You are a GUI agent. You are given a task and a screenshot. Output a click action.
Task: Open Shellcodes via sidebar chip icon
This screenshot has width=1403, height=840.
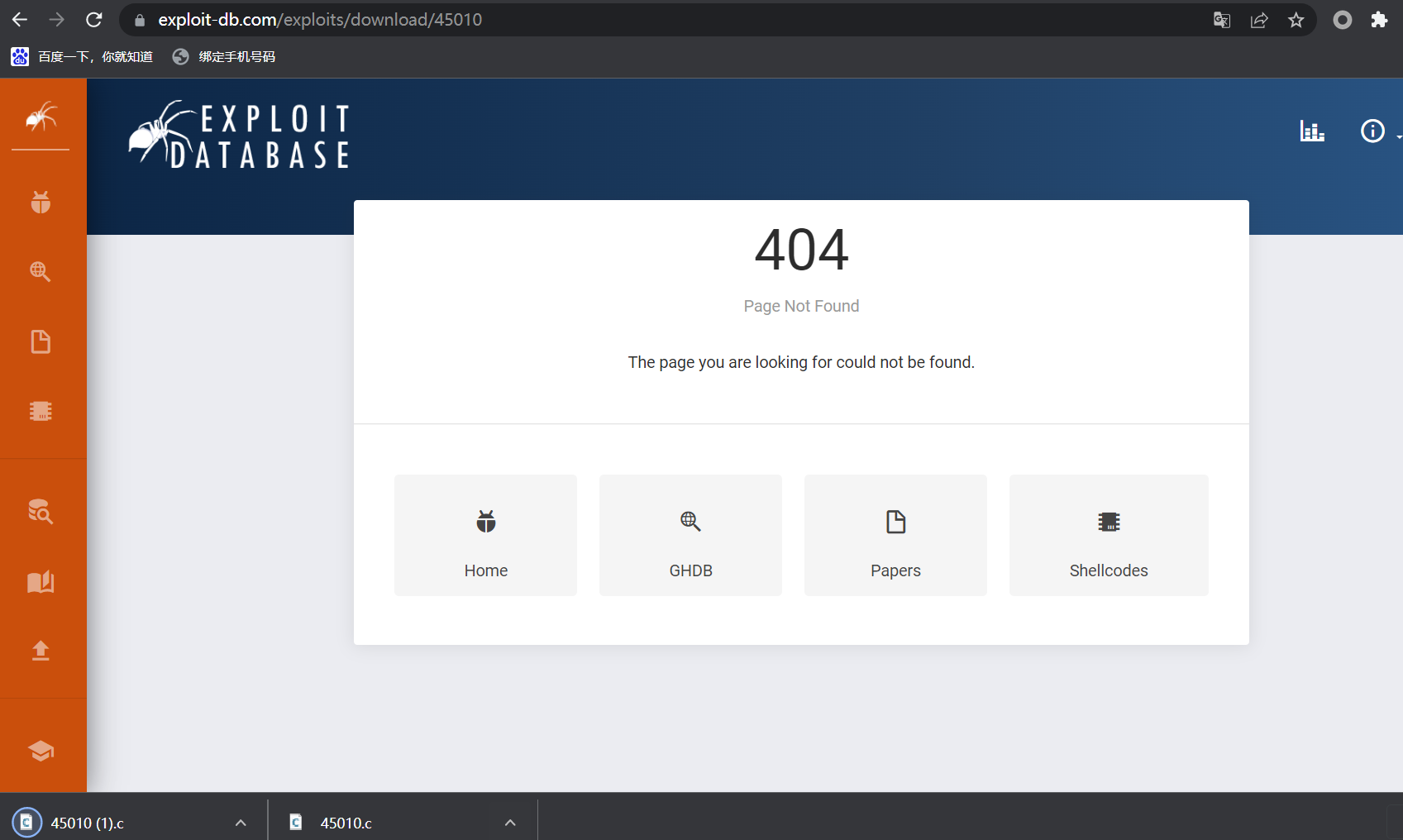41,411
